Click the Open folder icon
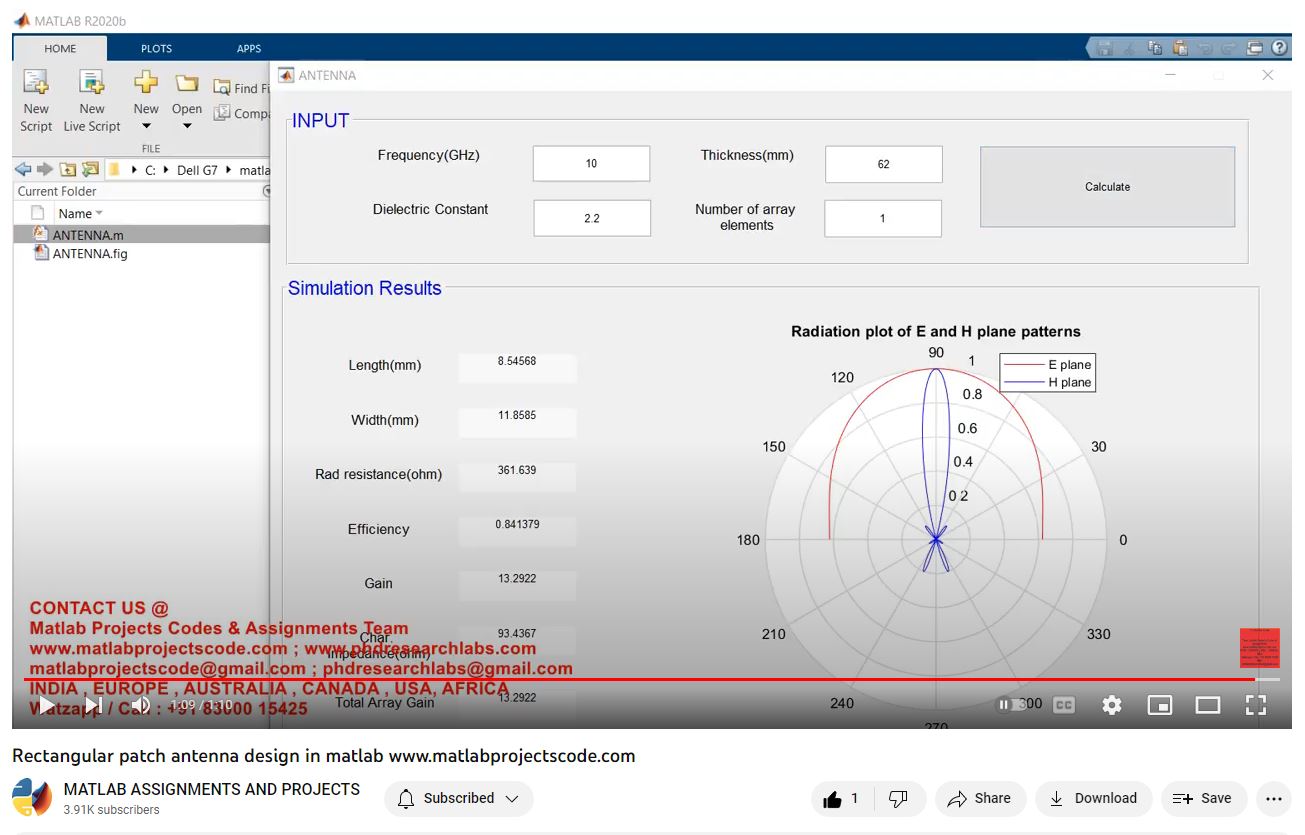Viewport: 1305px width, 835px height. (187, 82)
